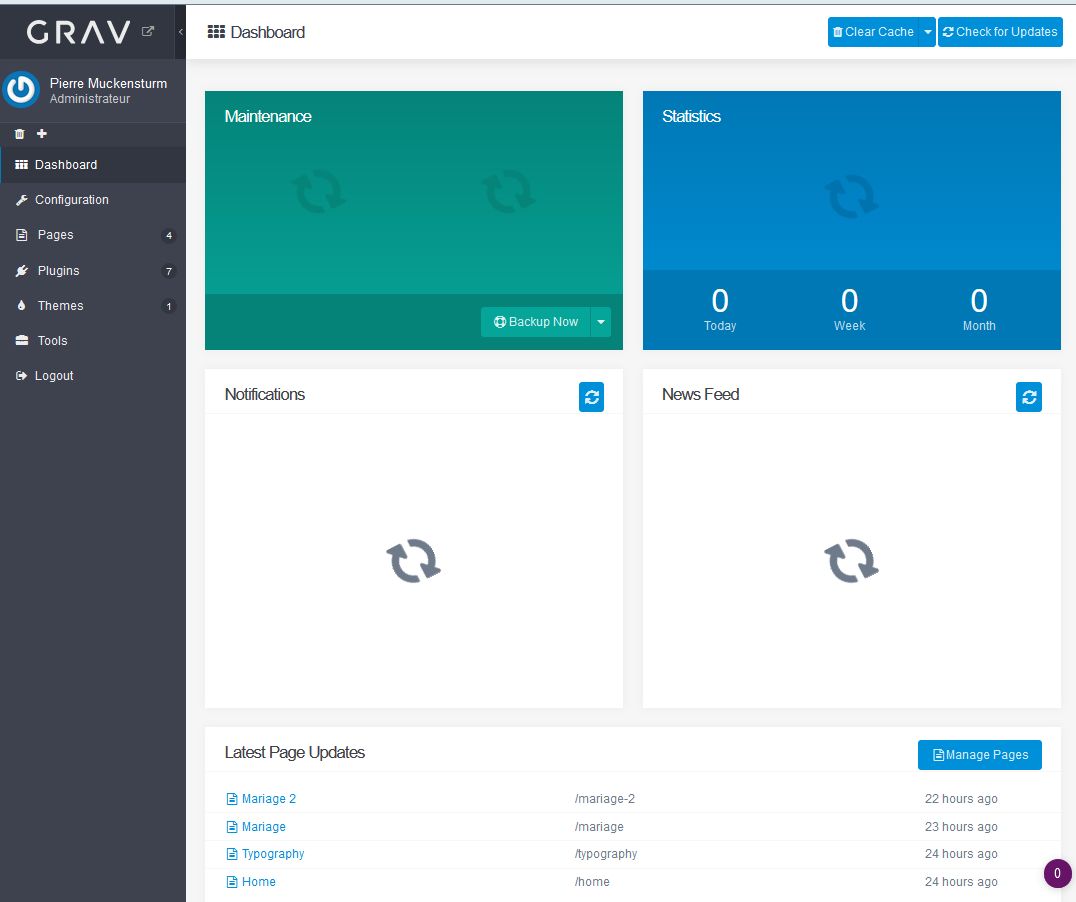Open the Typography page link

click(273, 854)
